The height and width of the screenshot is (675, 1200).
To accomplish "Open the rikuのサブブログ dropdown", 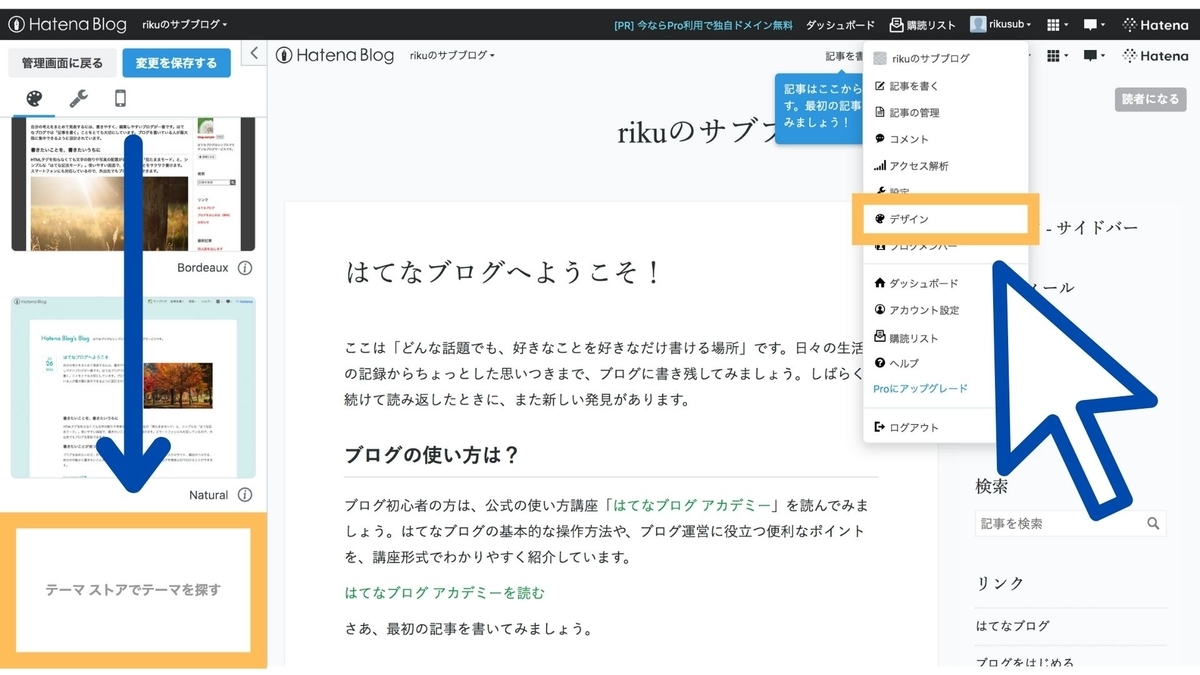I will pyautogui.click(x=183, y=24).
